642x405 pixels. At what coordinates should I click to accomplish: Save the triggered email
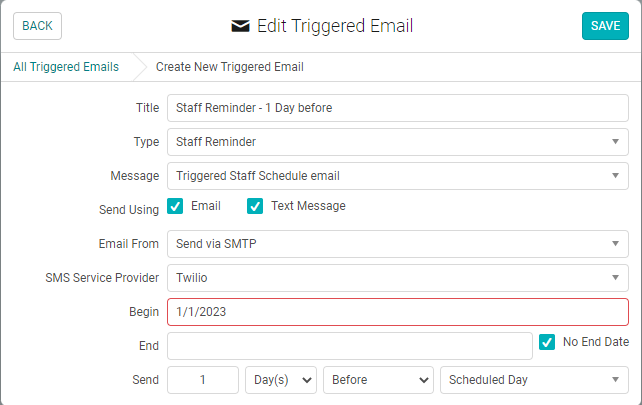coord(605,26)
